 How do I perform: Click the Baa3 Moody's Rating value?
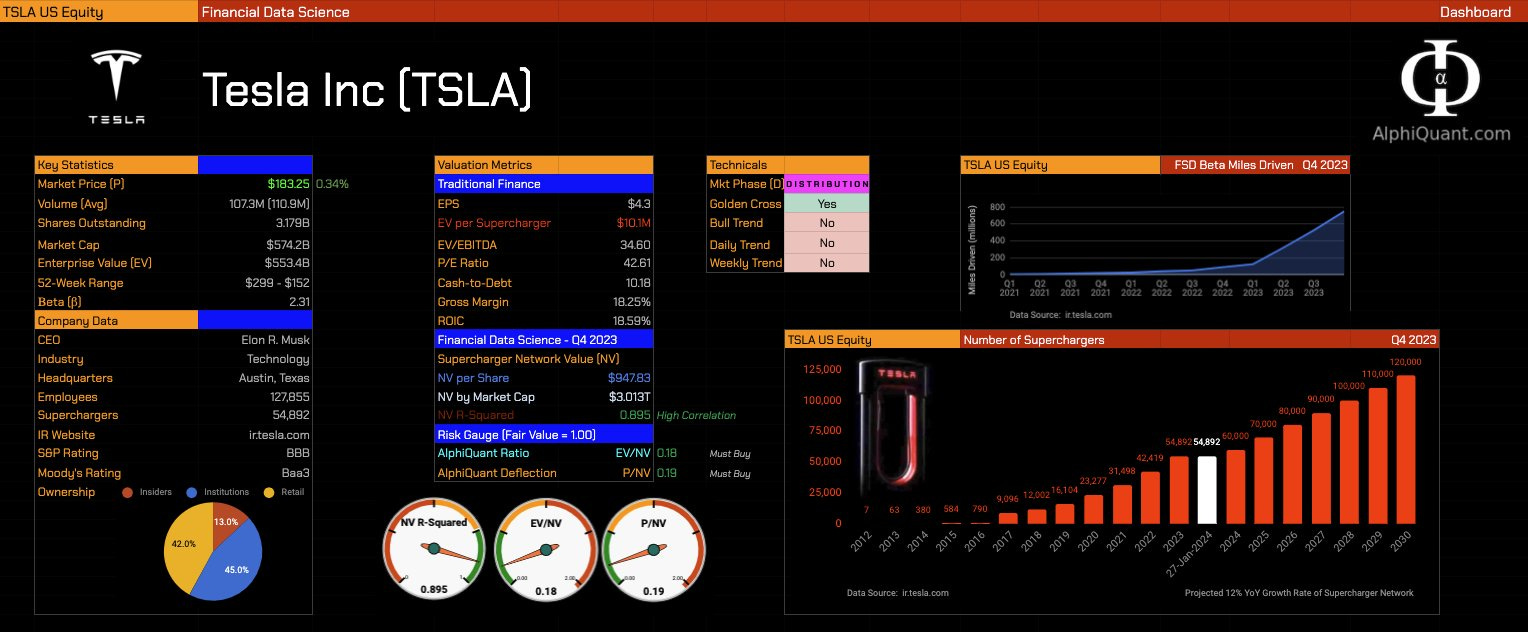tap(296, 473)
